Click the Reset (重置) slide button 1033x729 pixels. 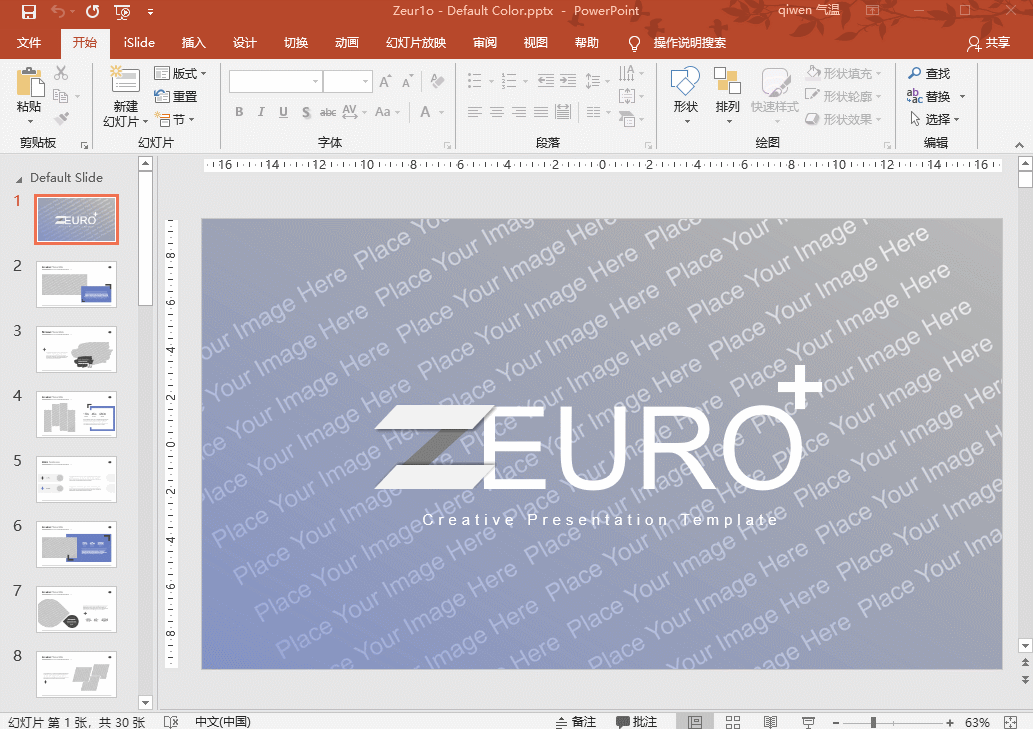176,96
